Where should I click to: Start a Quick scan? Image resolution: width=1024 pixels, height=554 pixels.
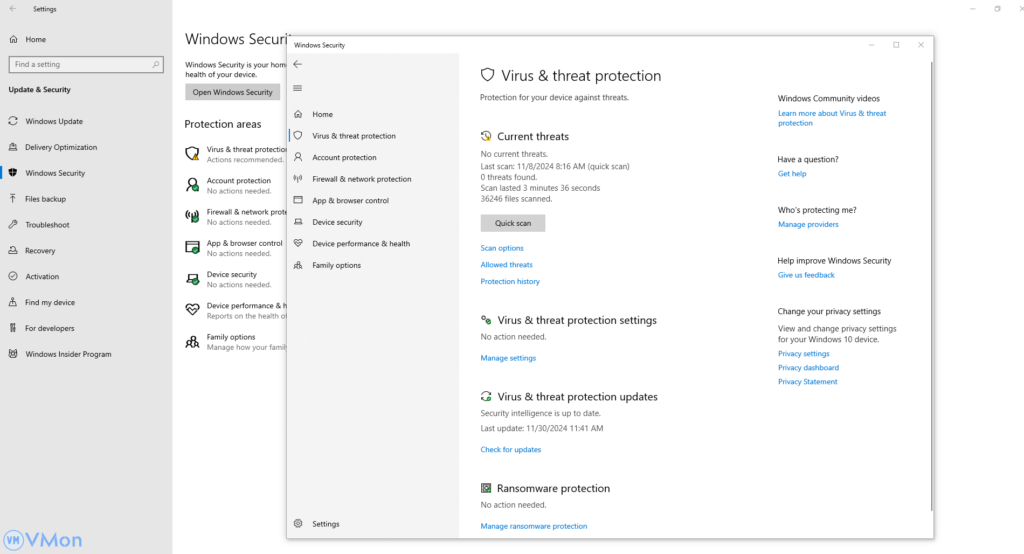pyautogui.click(x=513, y=223)
